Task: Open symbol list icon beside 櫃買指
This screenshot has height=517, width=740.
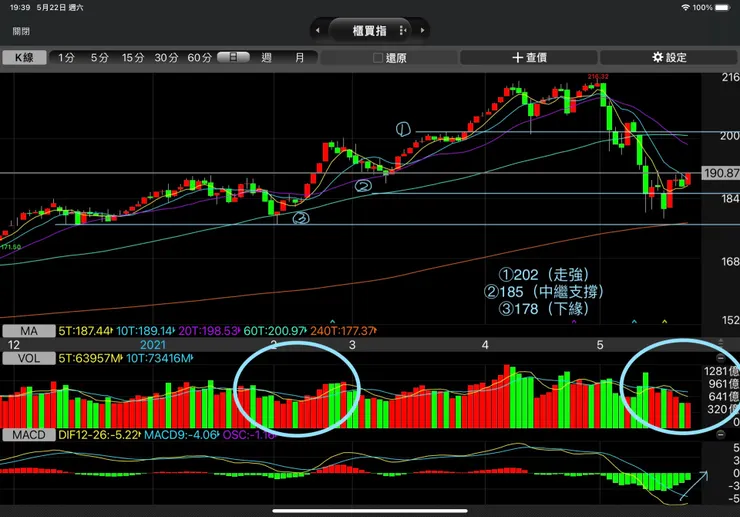Action: [402, 30]
